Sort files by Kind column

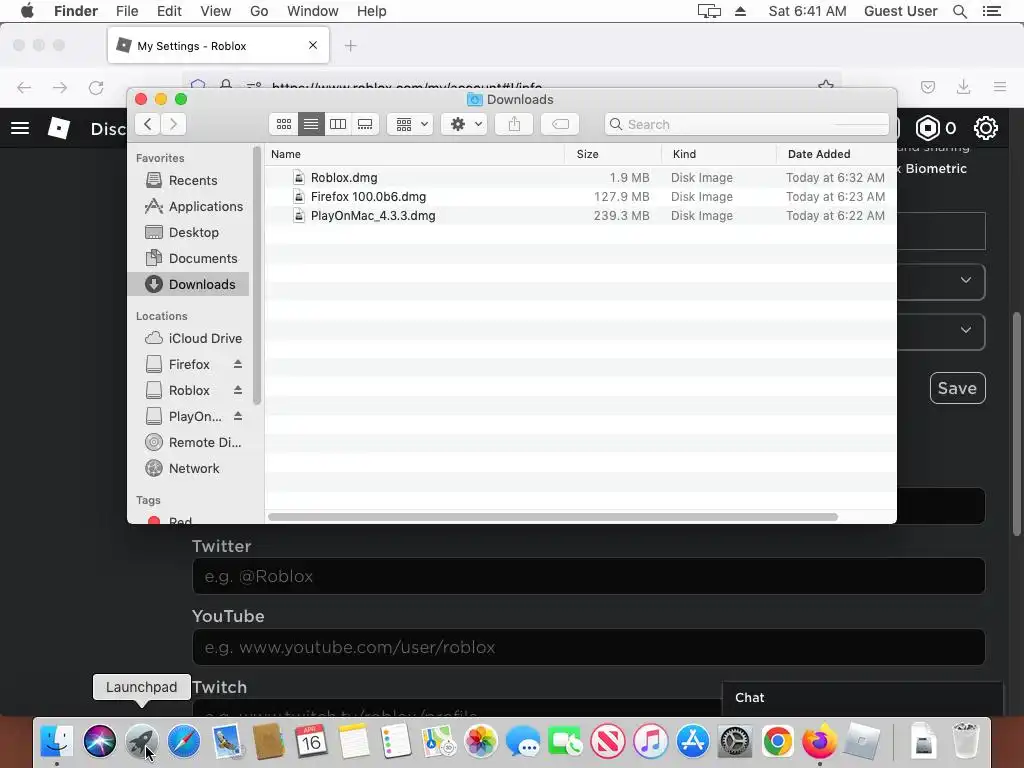coord(719,154)
